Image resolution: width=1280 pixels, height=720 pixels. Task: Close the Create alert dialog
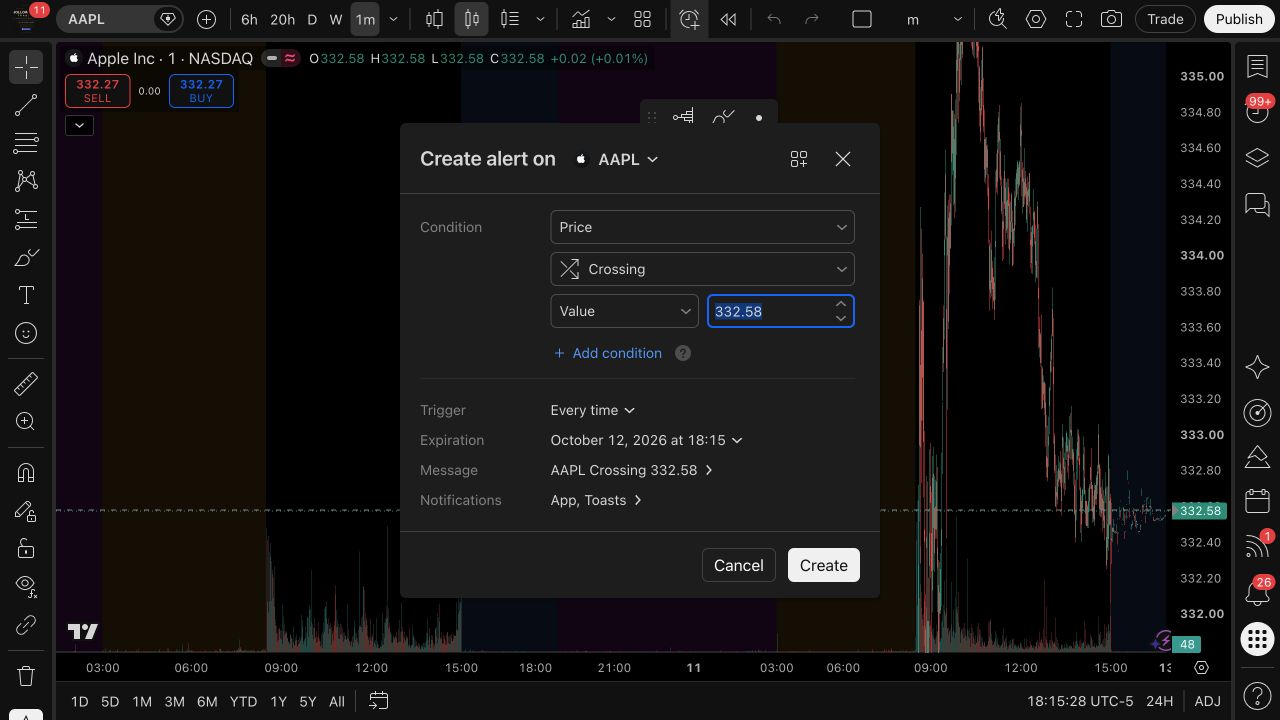click(x=843, y=159)
